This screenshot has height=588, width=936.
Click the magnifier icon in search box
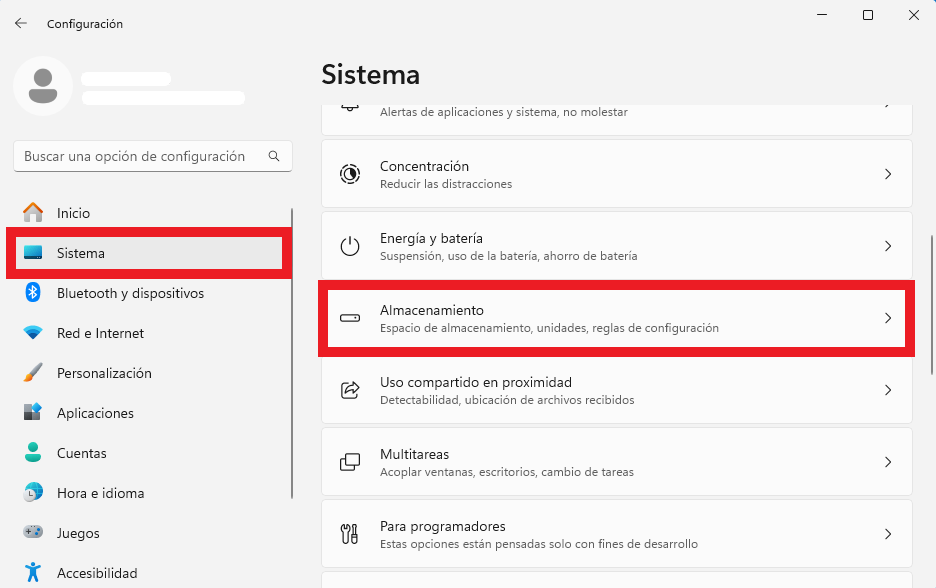tap(274, 156)
